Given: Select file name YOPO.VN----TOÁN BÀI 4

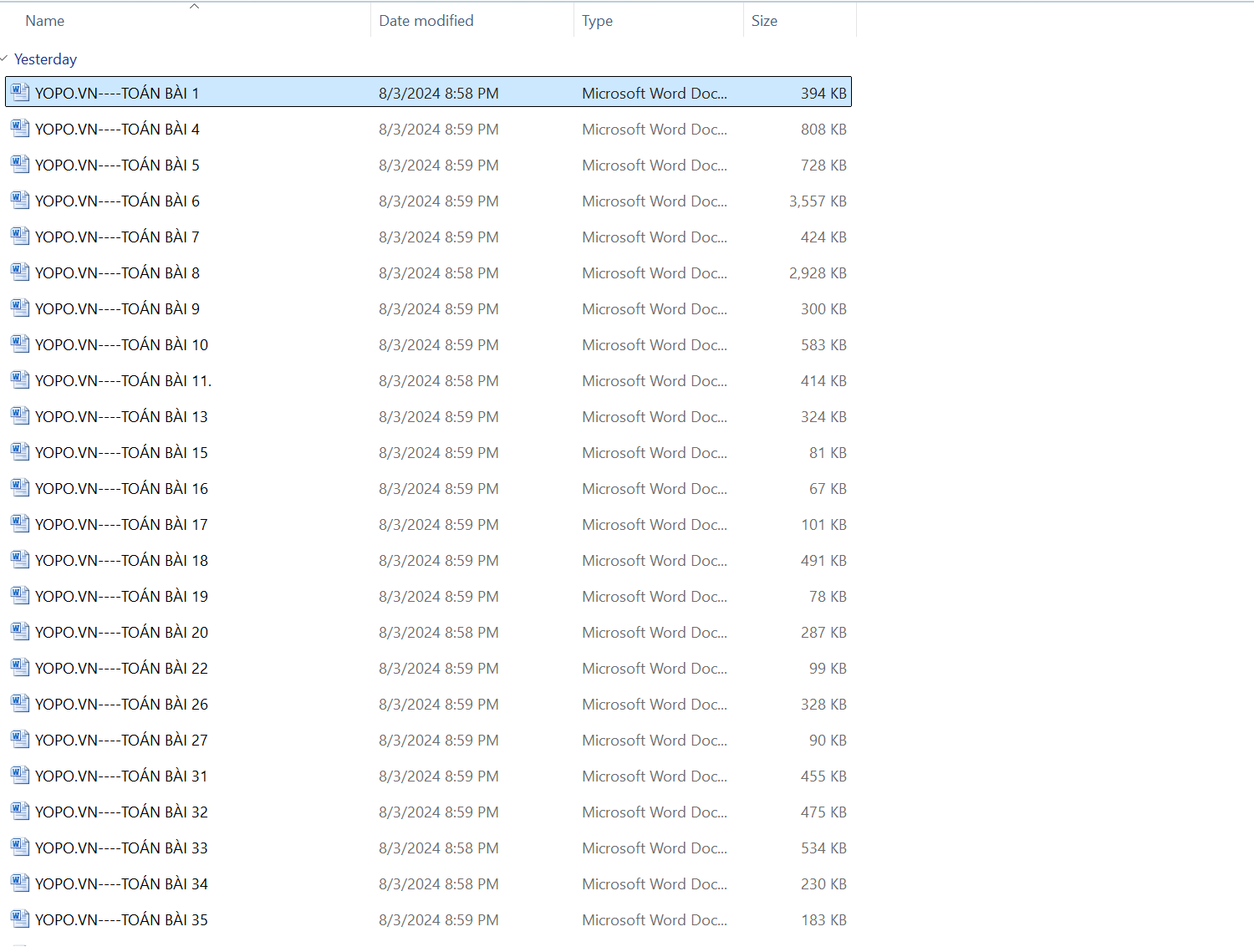Looking at the screenshot, I should [x=117, y=129].
